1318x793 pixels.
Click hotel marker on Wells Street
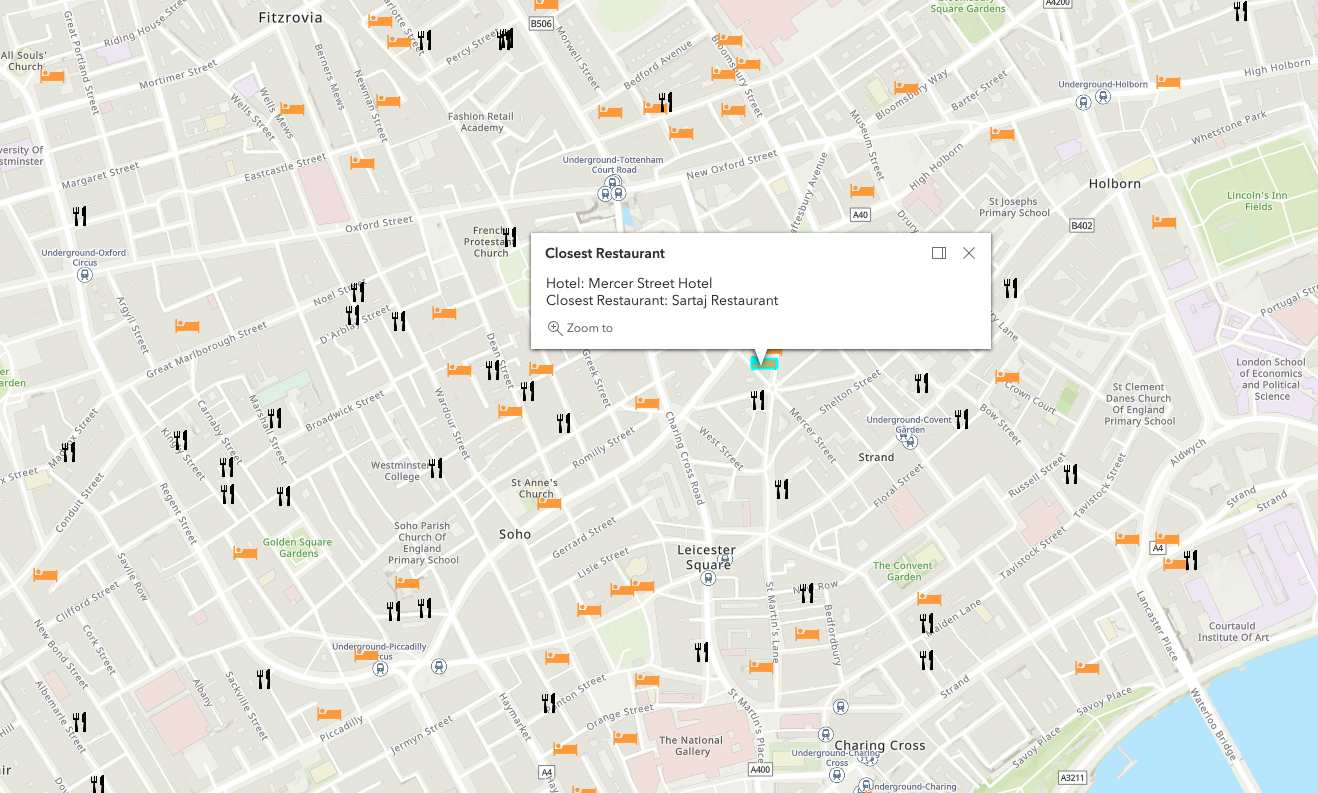[x=292, y=108]
